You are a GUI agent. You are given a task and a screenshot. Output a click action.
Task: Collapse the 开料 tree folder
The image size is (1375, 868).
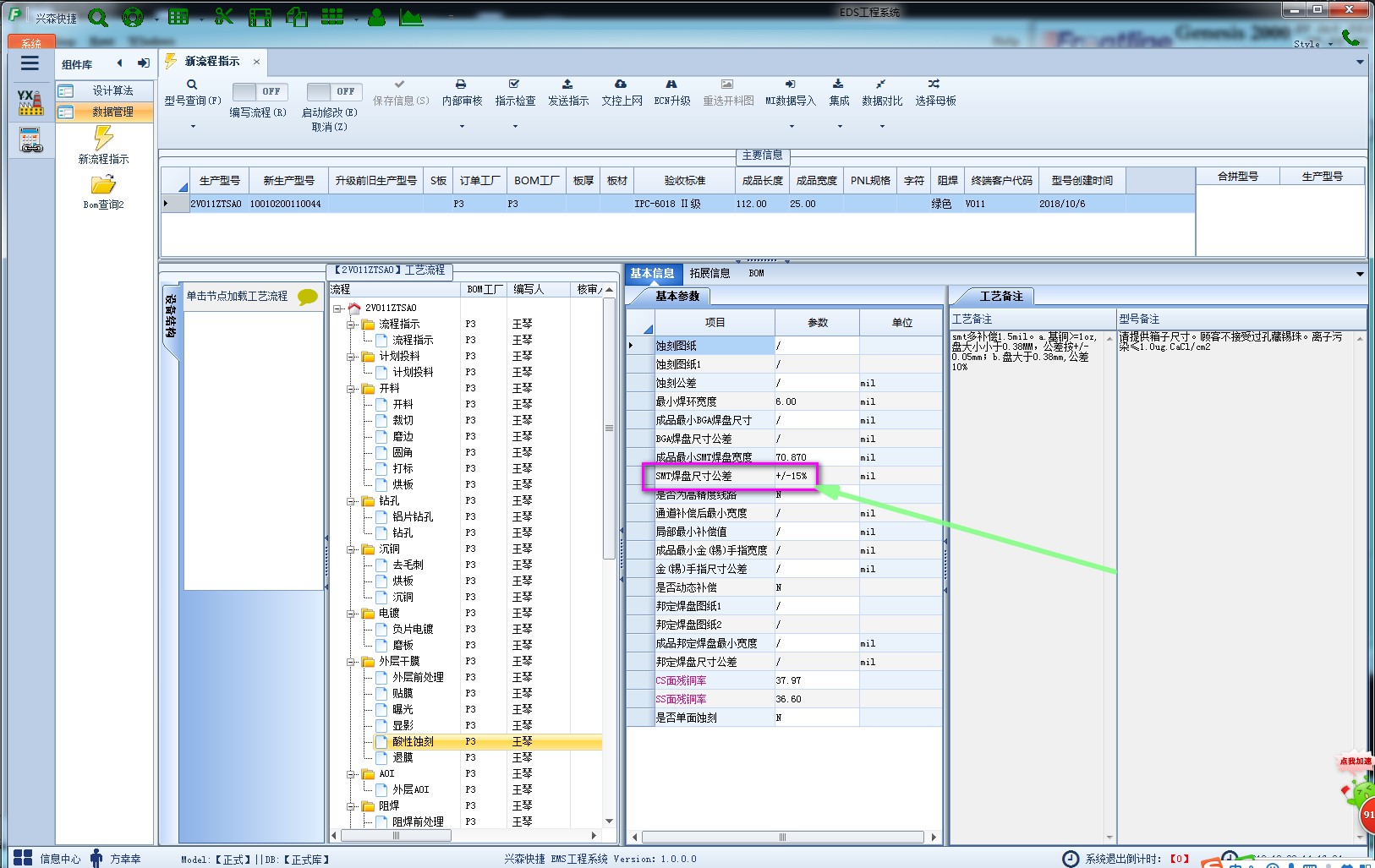(x=350, y=389)
